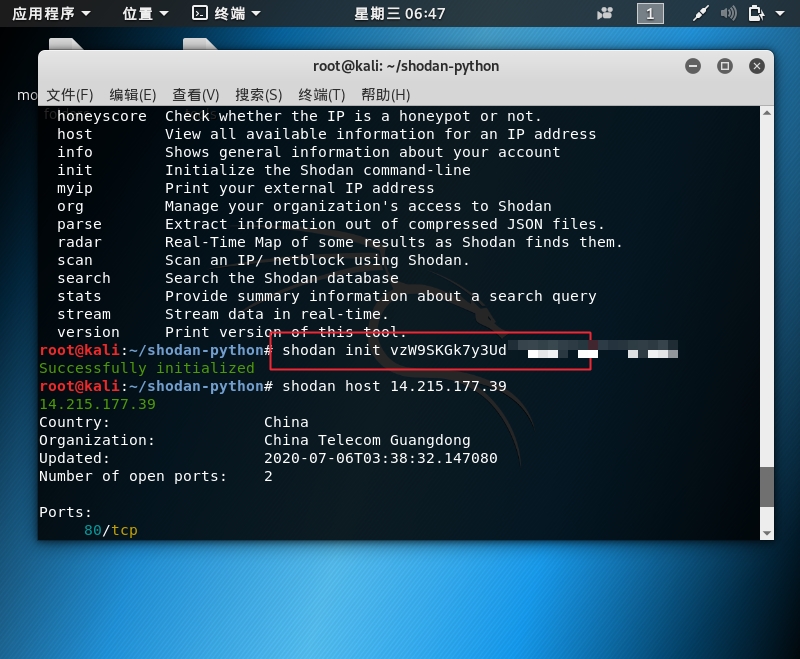Screen dimensions: 800x659
Task: Click the 'radar' command text
Action: 79,242
